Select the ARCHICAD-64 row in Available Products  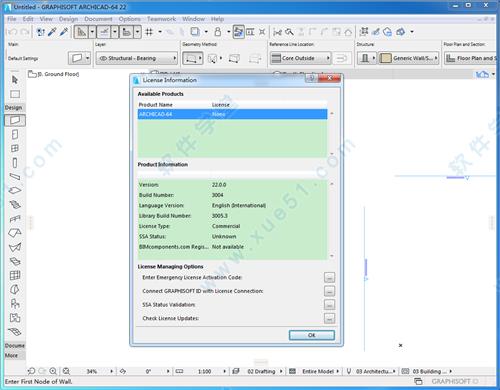pos(232,114)
